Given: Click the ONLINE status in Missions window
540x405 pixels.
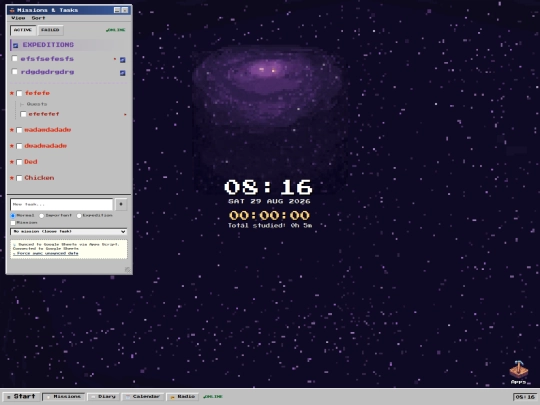Looking at the screenshot, I should click(116, 30).
